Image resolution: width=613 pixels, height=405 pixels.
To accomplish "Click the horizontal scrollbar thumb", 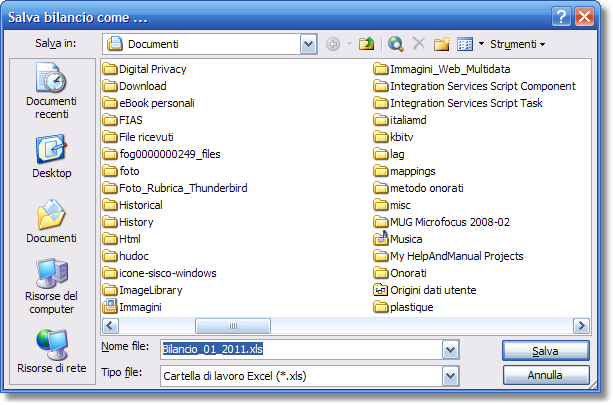I will (233, 326).
